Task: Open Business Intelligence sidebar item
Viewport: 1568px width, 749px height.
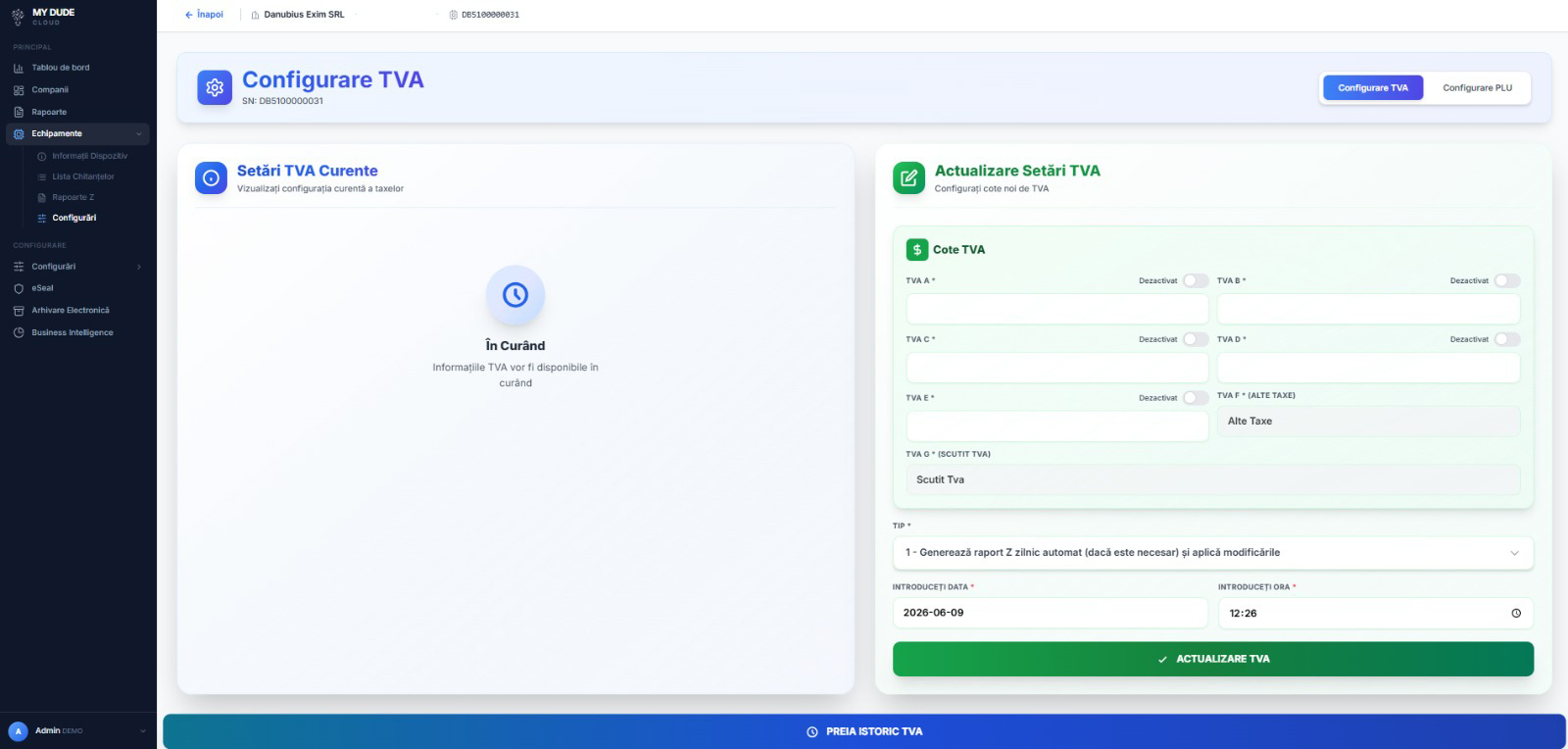Action: [x=78, y=332]
